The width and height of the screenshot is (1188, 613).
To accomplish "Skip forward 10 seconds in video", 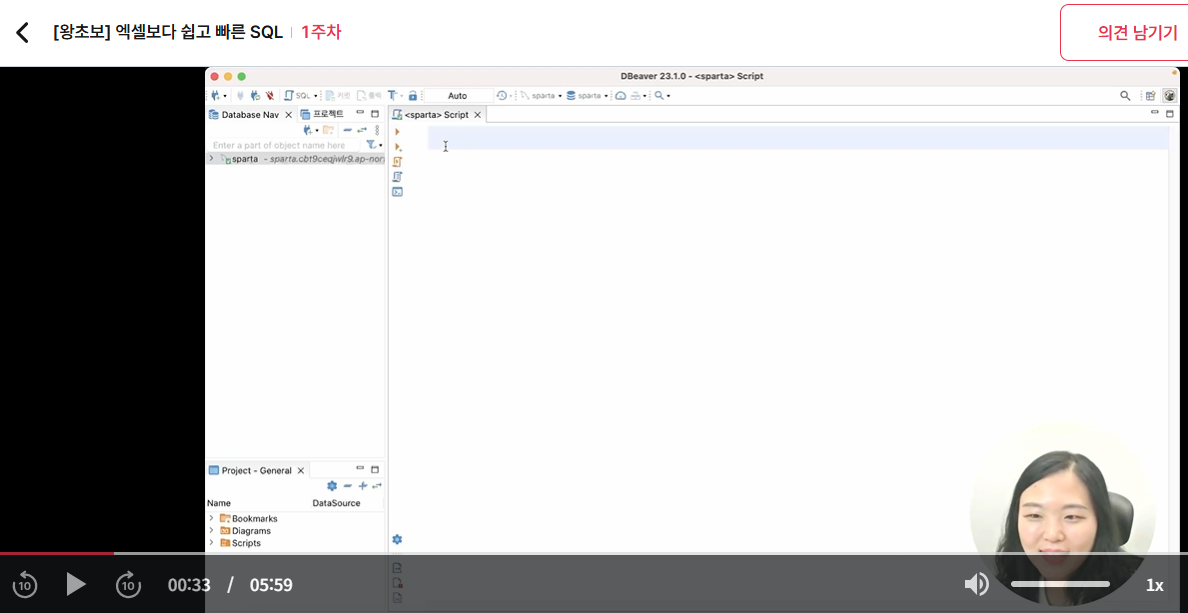I will coord(128,584).
